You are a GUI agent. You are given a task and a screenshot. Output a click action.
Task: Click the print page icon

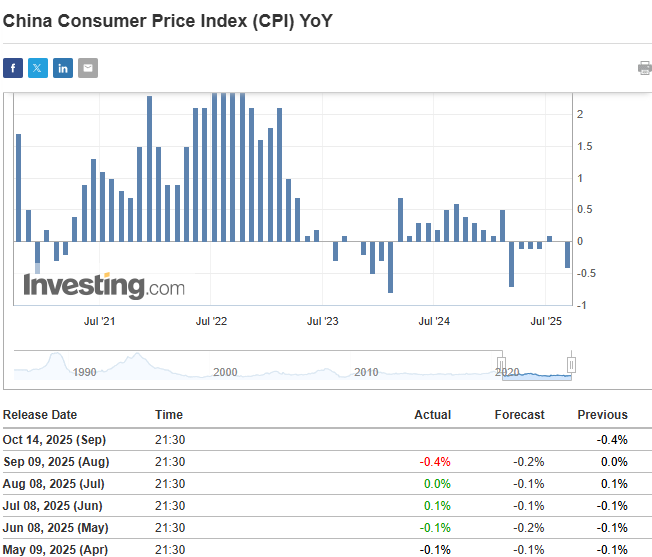point(644,68)
